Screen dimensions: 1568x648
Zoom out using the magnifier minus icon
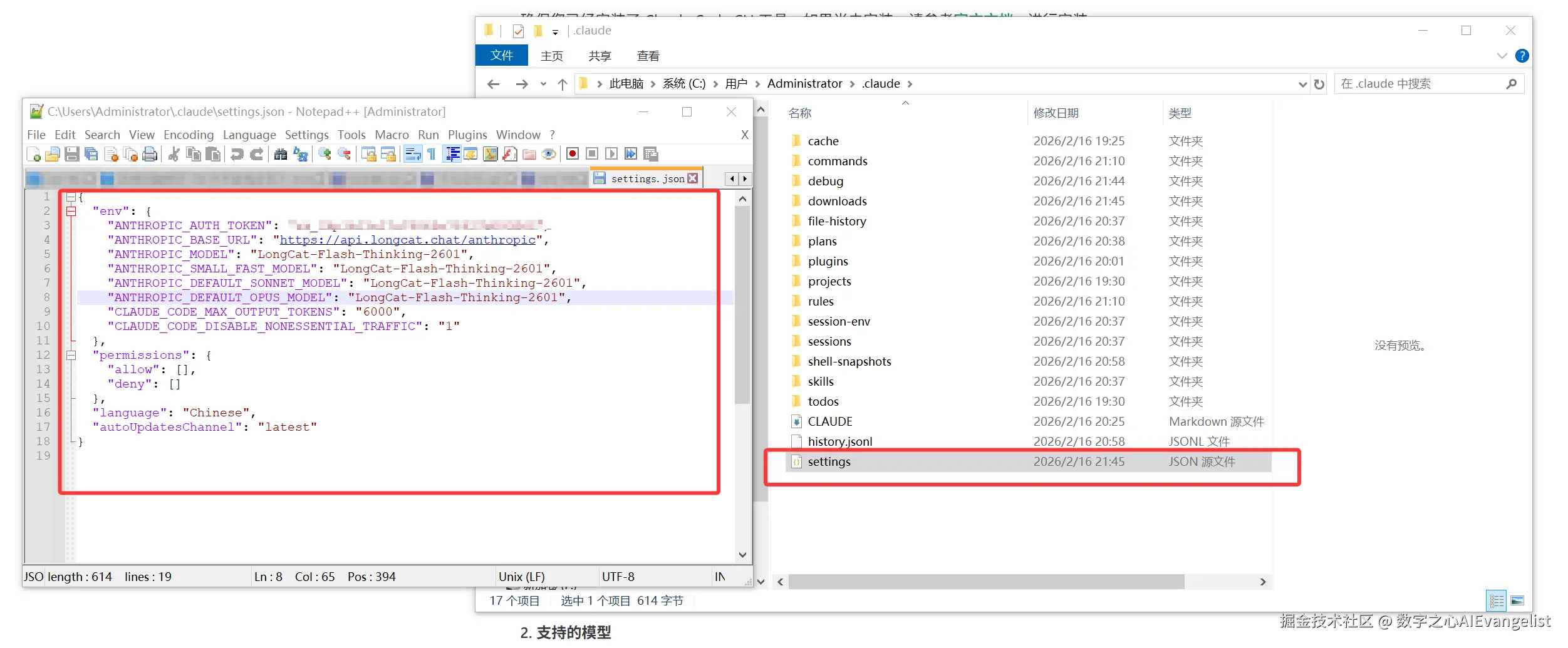(344, 154)
